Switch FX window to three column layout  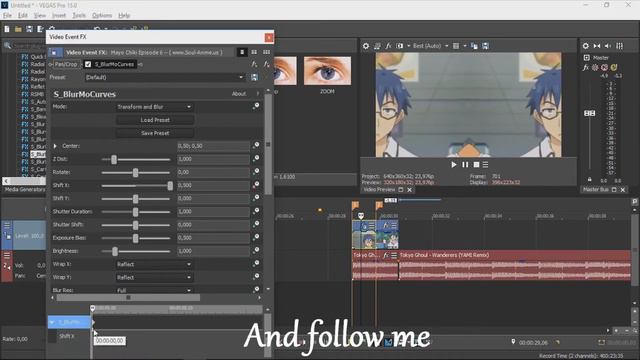click(x=266, y=52)
